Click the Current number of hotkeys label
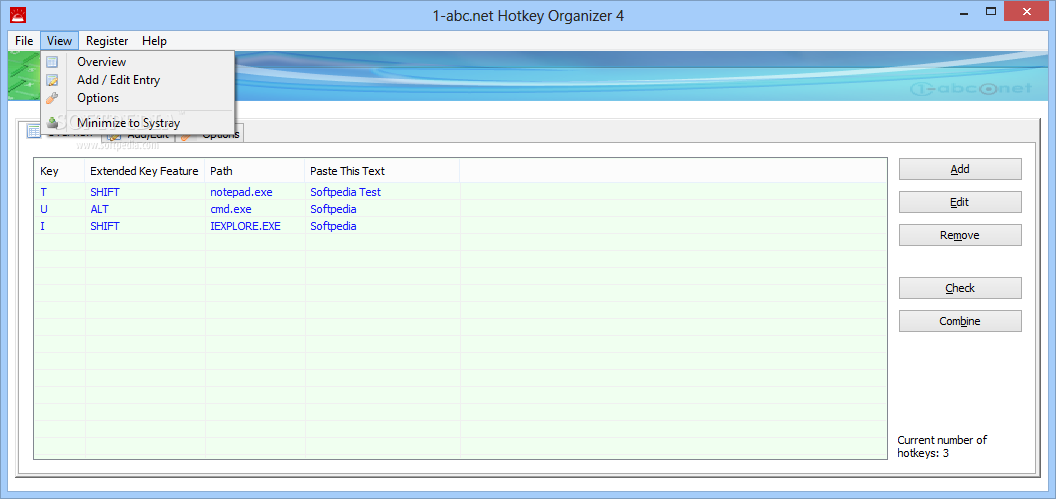Screen dimensions: 1056x499 (x=942, y=446)
